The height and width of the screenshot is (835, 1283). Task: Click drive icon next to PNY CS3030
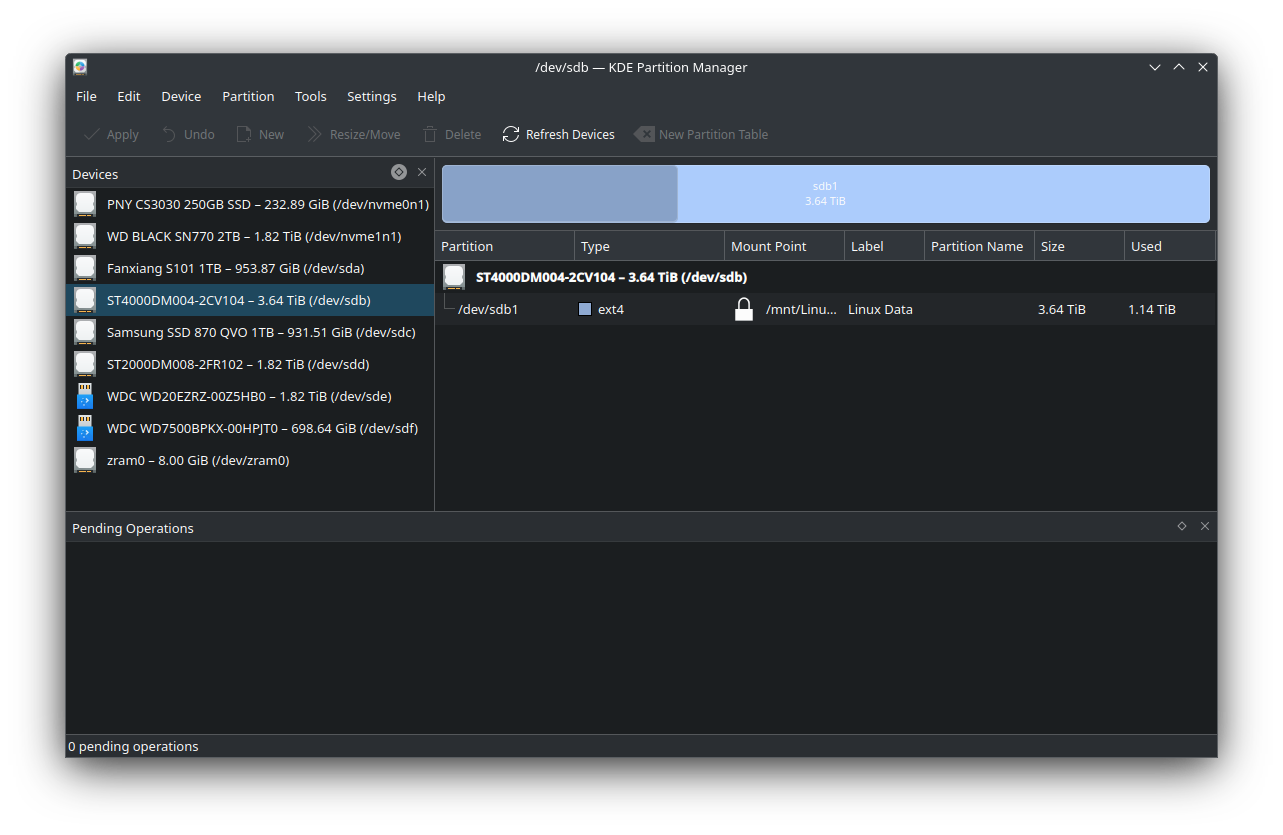point(85,204)
